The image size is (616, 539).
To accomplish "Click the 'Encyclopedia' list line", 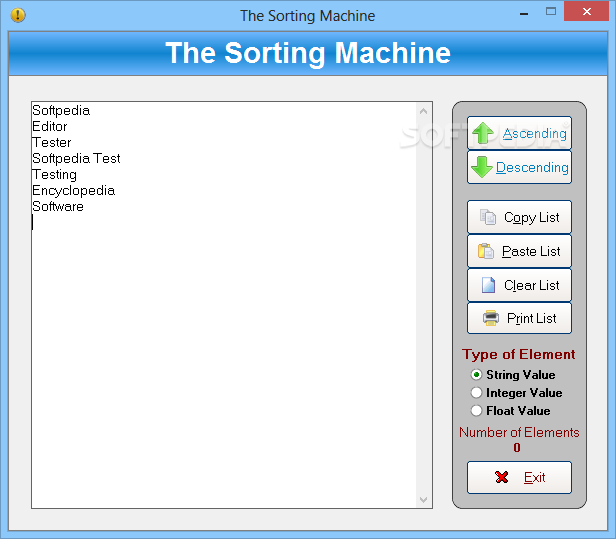I will tap(73, 191).
